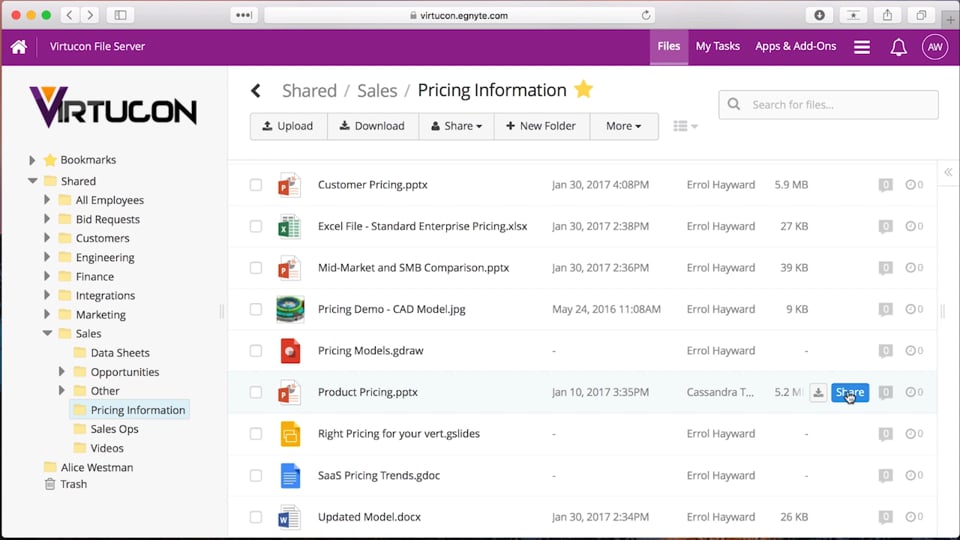The image size is (960, 540).
Task: Select checkbox for Pricing Models.gdraw
Action: (256, 351)
